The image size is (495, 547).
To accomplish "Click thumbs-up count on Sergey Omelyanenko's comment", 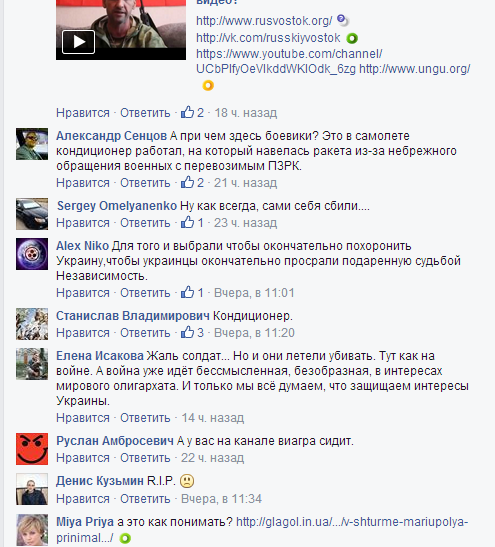I will pos(200,223).
